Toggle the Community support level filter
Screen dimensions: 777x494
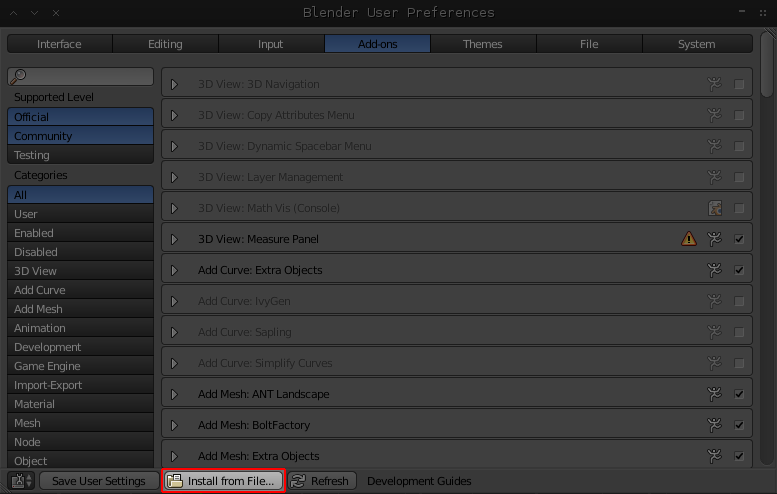[x=80, y=136]
